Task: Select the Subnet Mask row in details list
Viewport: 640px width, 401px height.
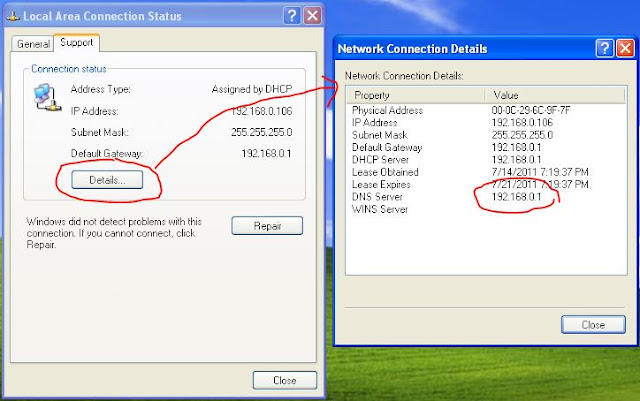Action: (486, 135)
